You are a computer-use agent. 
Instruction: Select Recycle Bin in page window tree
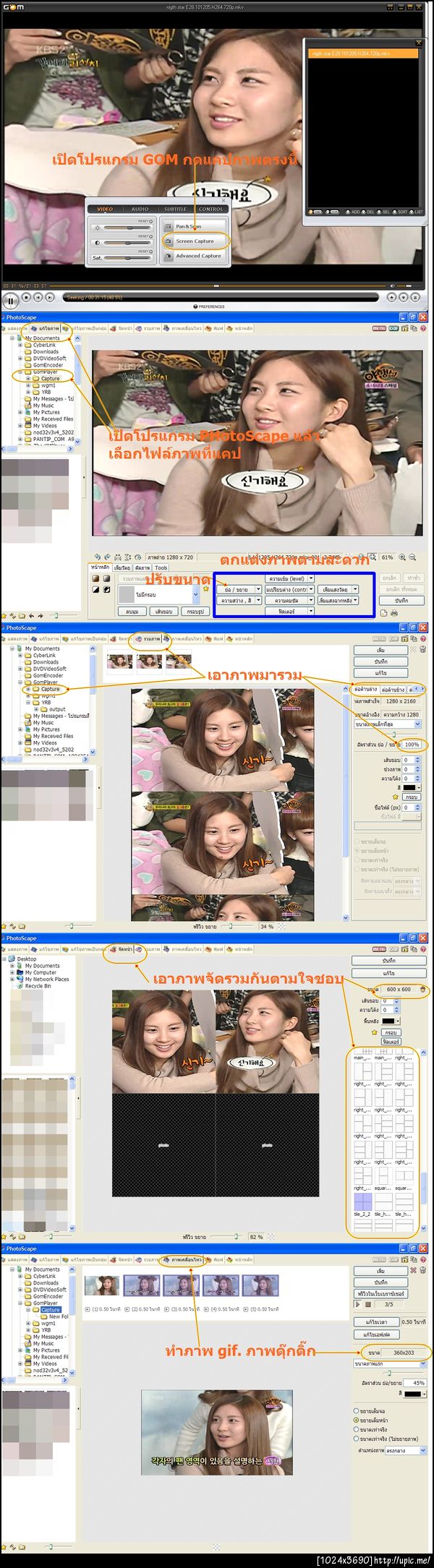(38, 986)
